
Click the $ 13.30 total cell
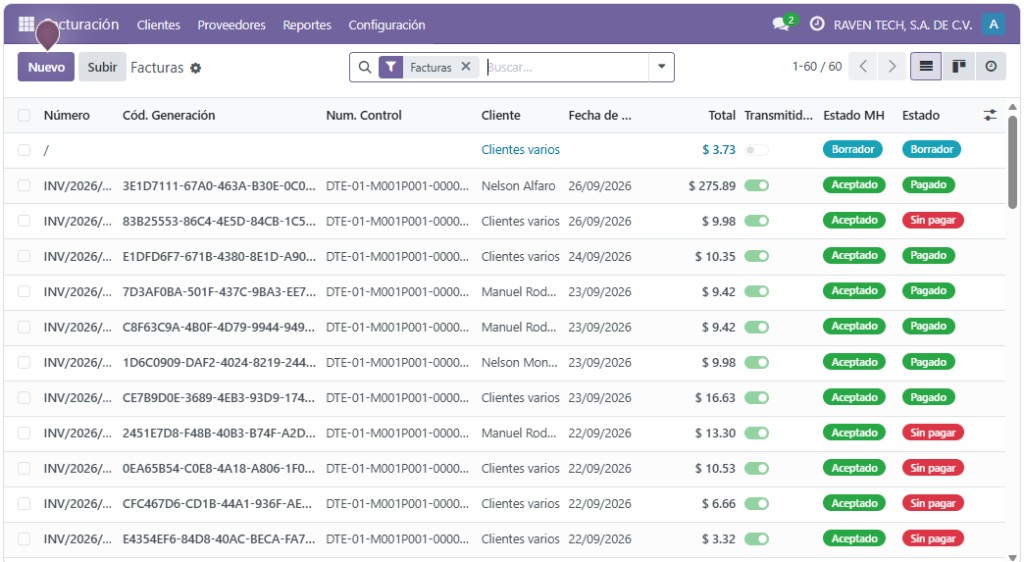715,433
